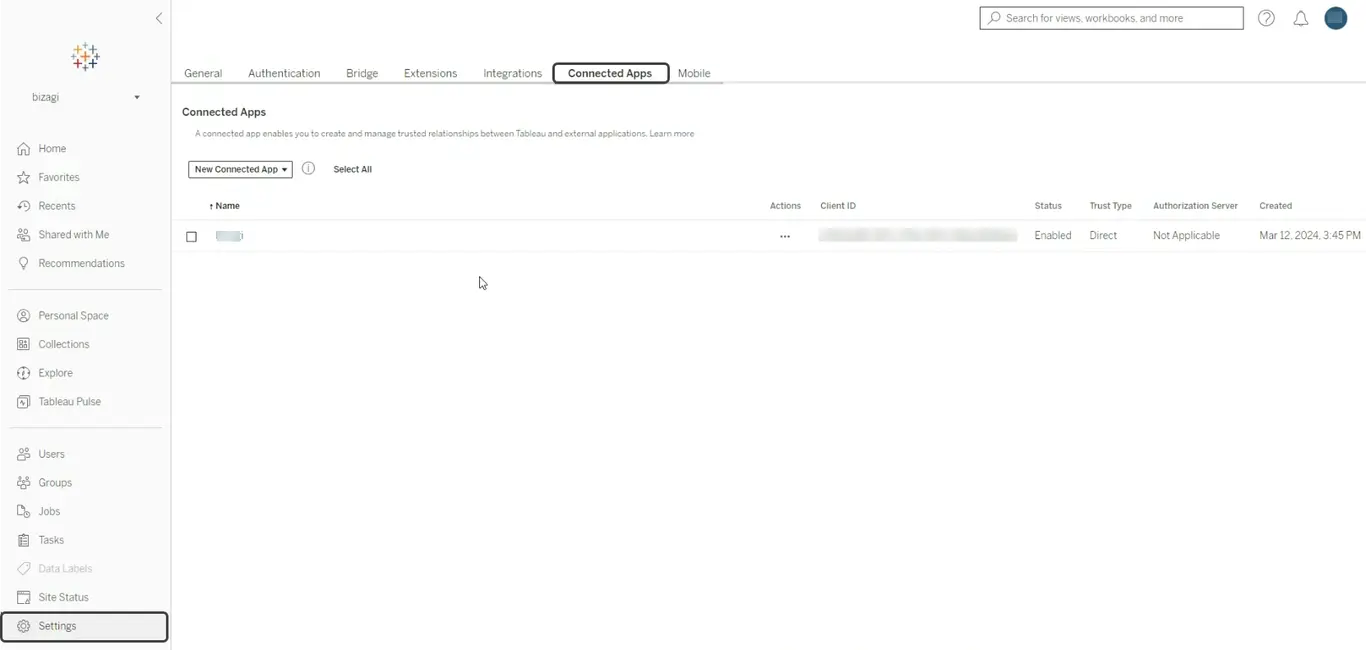Viewport: 1366px width, 650px height.
Task: Open Groups label
Action: 55,483
